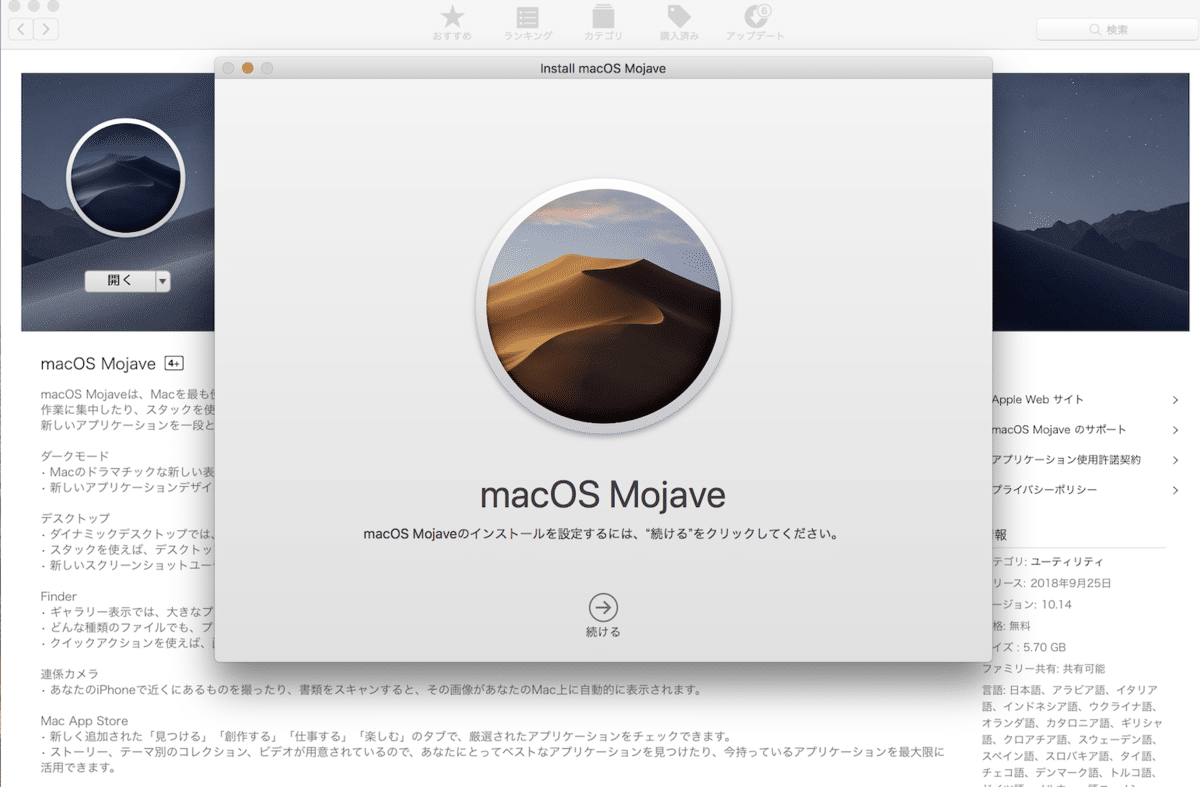Click the ダークモード section heading

pyautogui.click(x=75, y=456)
